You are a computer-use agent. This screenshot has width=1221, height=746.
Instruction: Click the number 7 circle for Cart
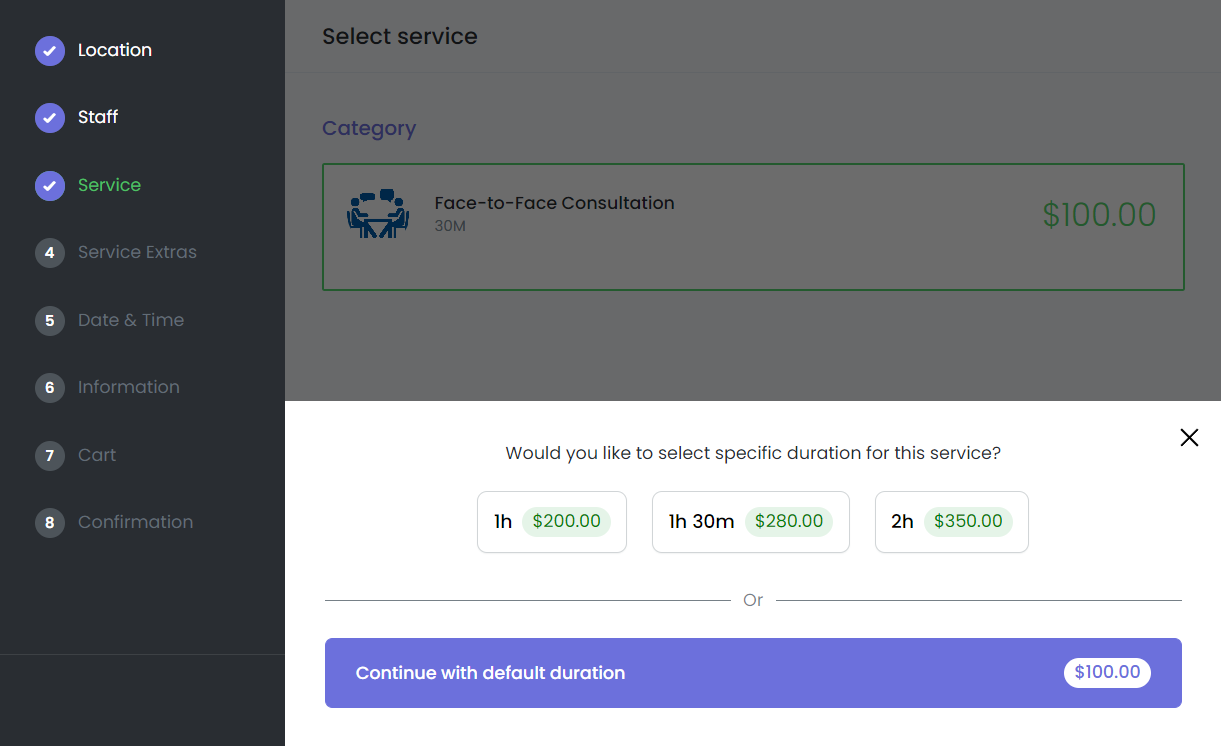pos(49,455)
